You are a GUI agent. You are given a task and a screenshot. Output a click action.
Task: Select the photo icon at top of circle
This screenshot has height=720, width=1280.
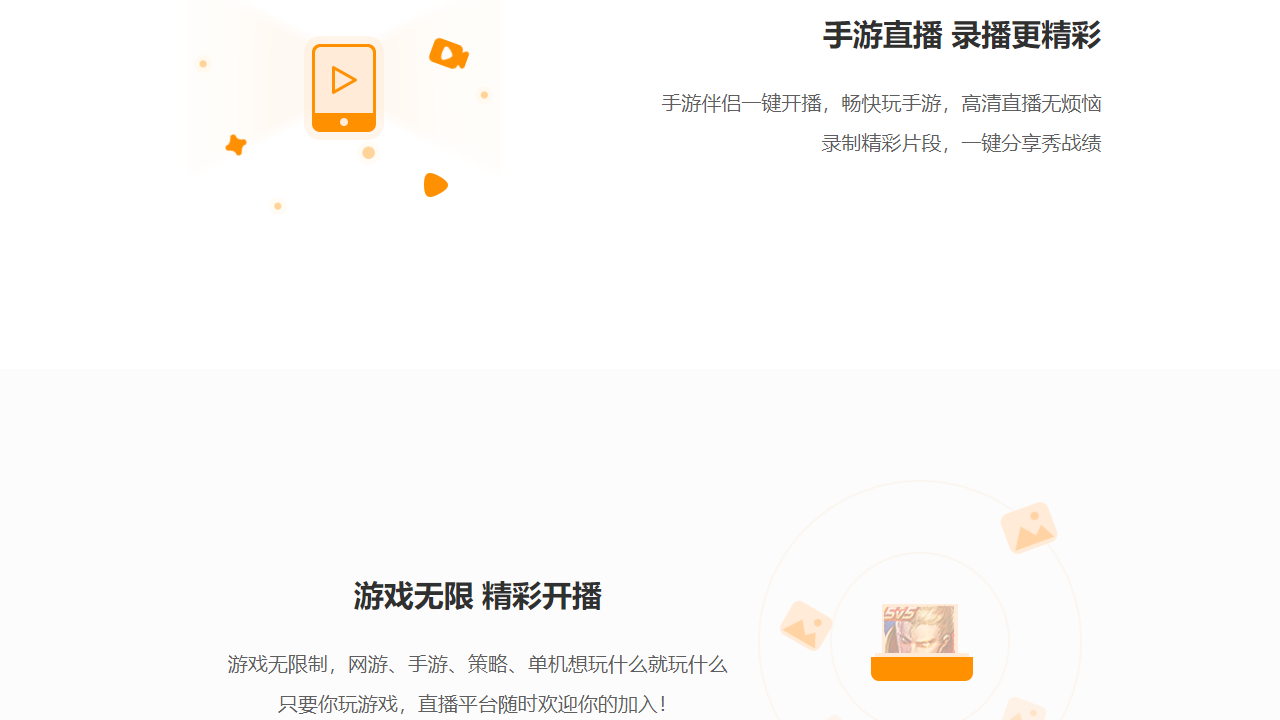[1028, 527]
